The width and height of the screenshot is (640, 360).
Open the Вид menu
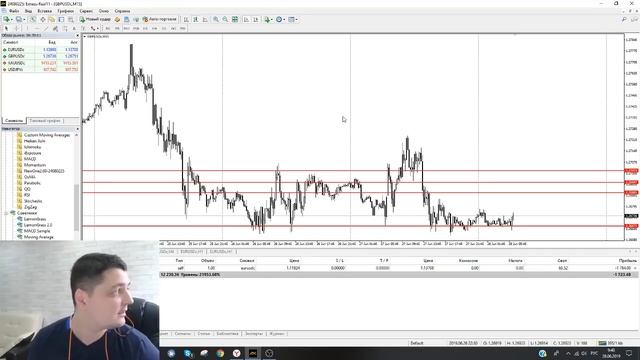tap(28, 11)
